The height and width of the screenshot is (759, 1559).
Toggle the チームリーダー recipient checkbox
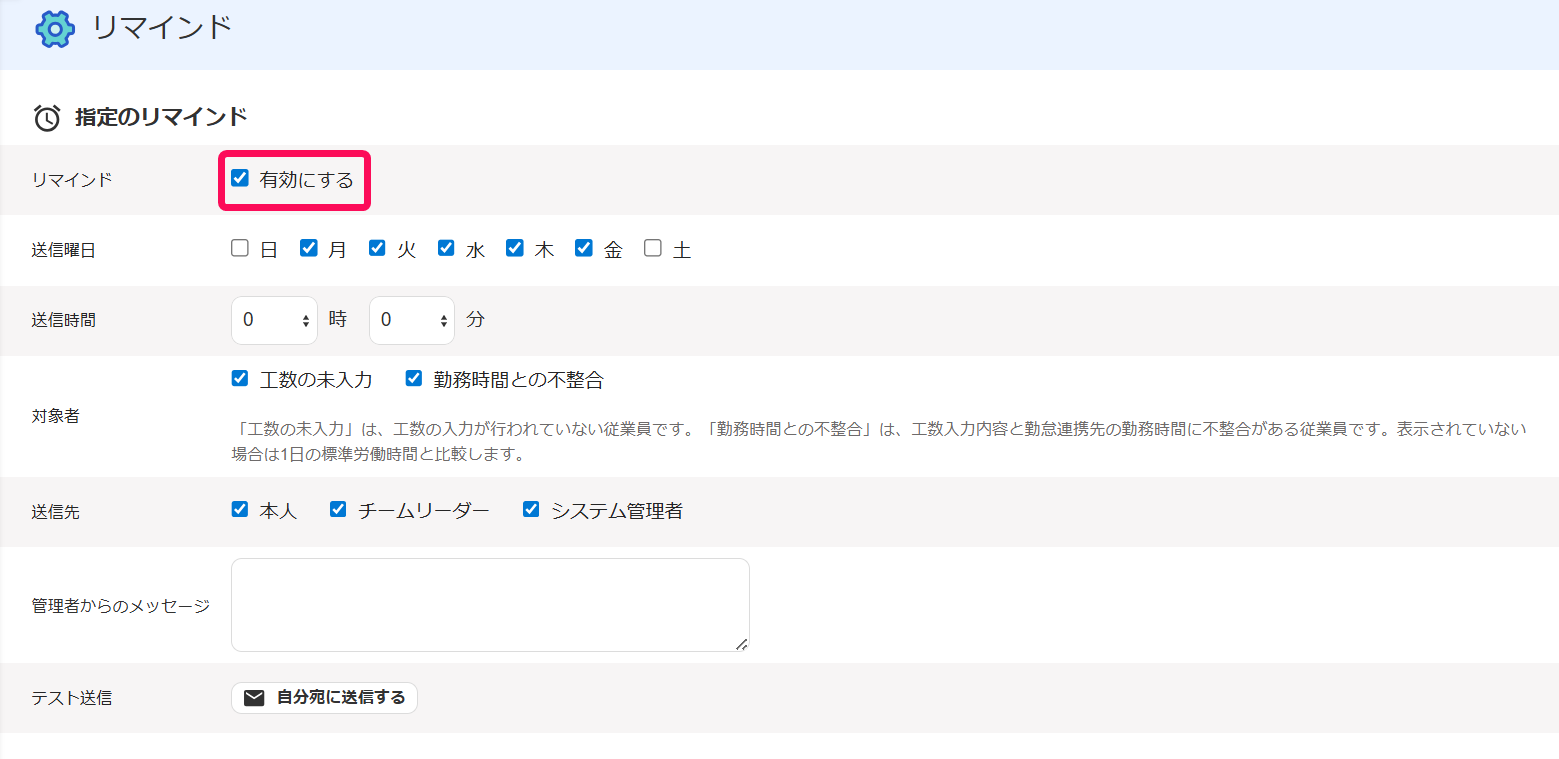[338, 509]
